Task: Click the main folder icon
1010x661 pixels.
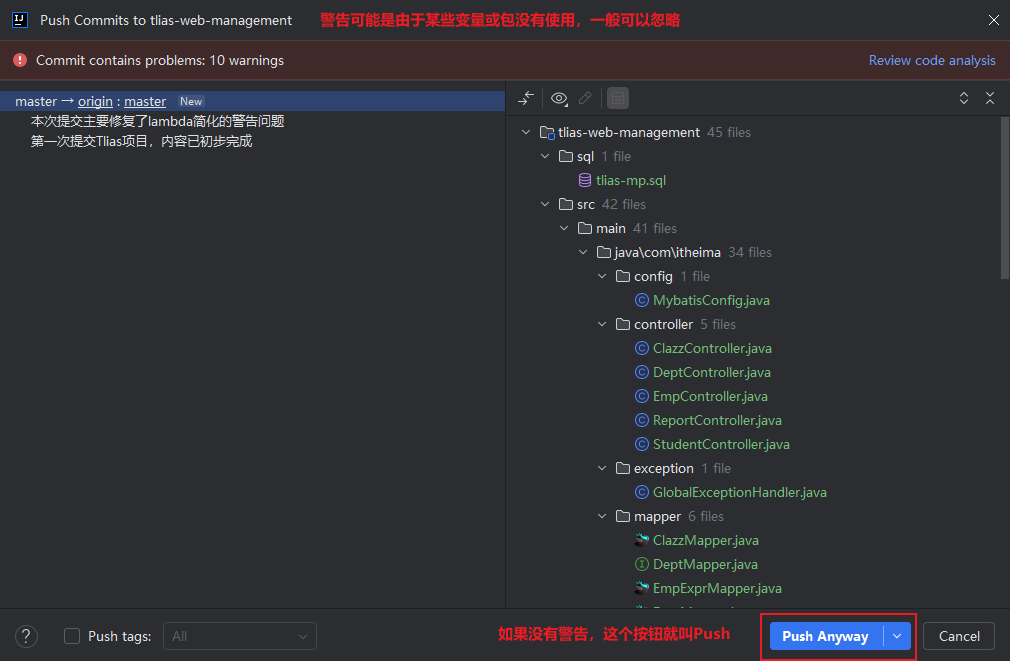Action: point(585,228)
